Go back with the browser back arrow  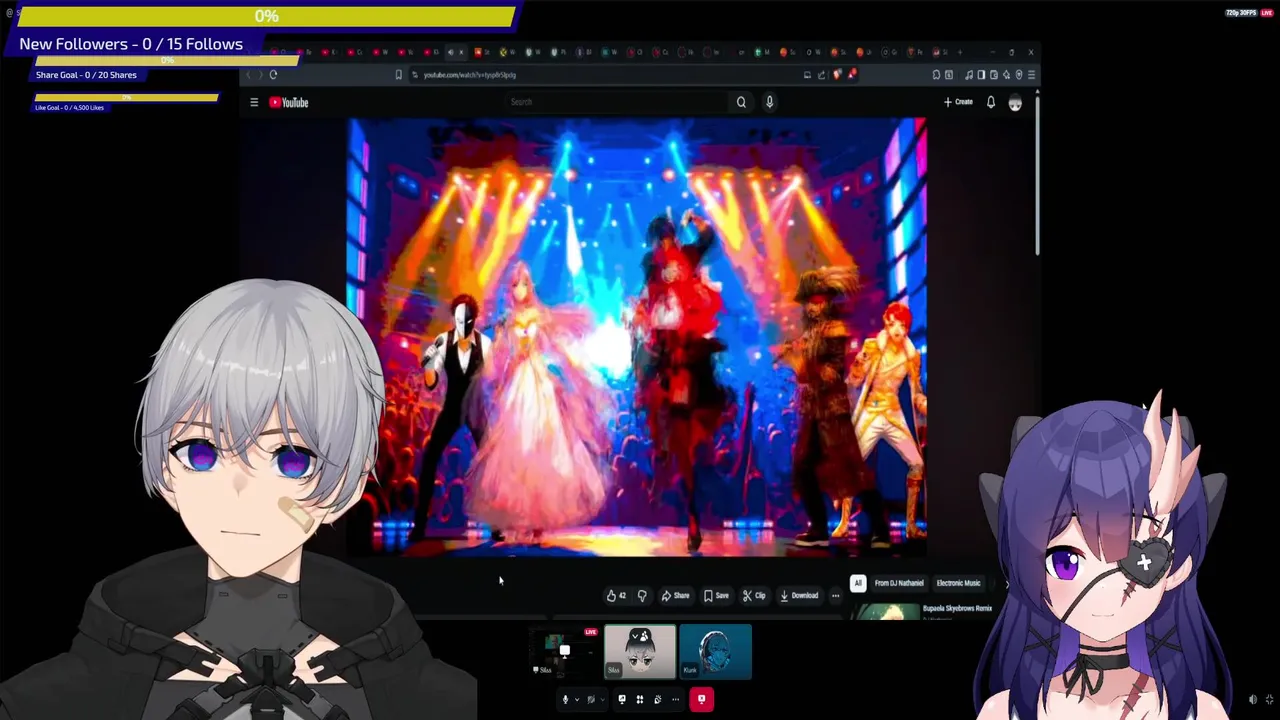248,74
